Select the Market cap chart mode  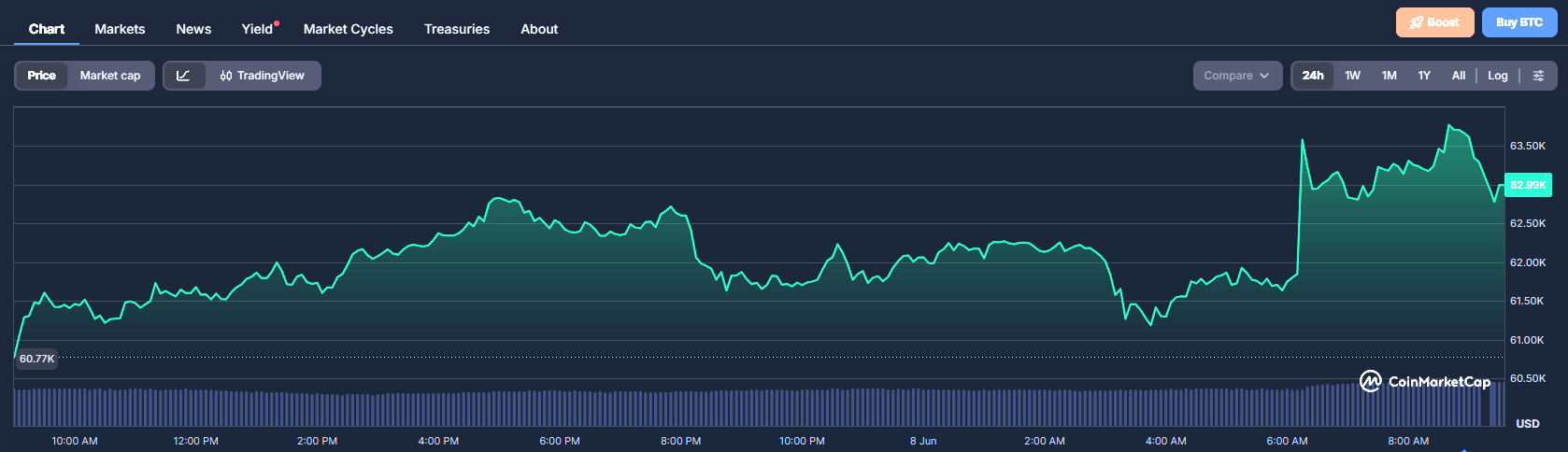(x=110, y=76)
